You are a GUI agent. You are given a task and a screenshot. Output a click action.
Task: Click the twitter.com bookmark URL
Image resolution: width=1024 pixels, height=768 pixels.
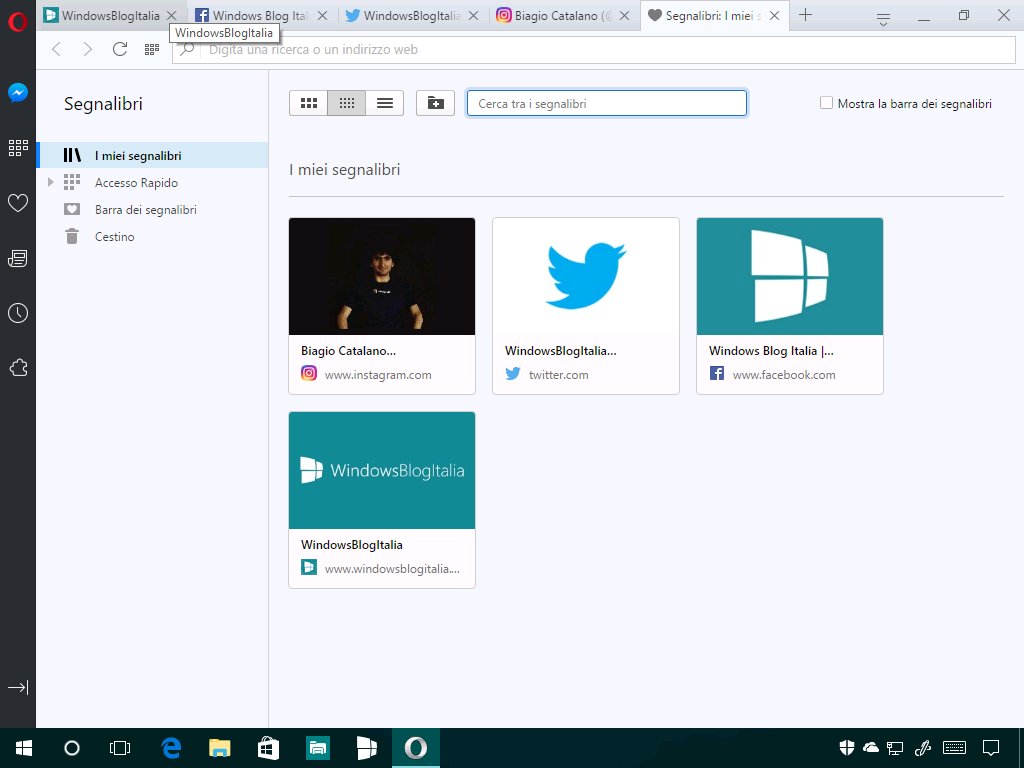(558, 375)
